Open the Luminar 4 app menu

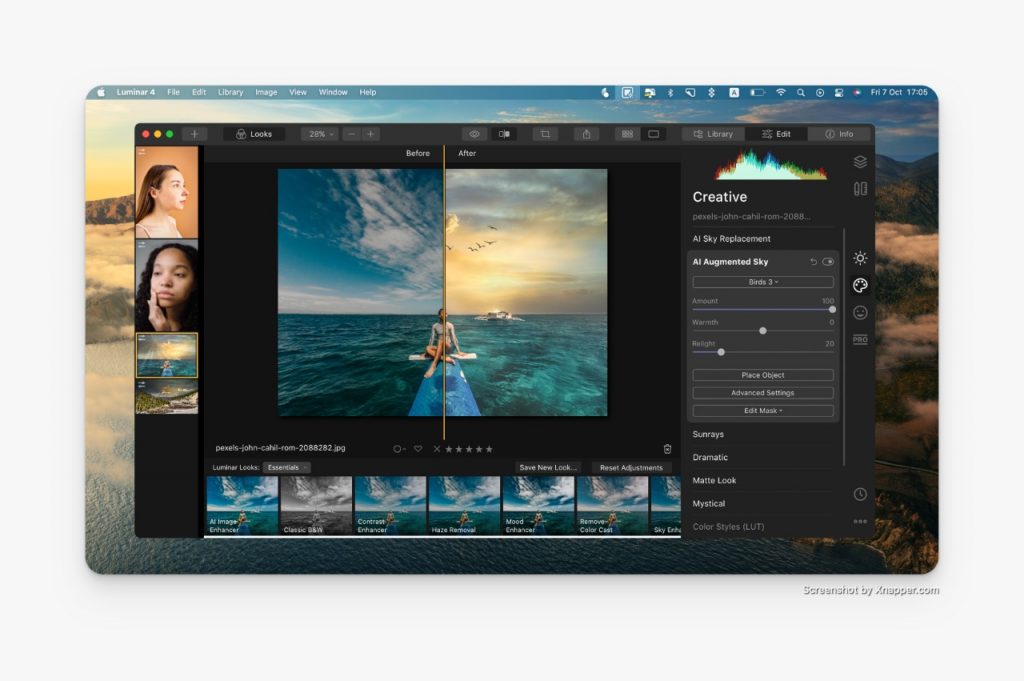[x=136, y=93]
